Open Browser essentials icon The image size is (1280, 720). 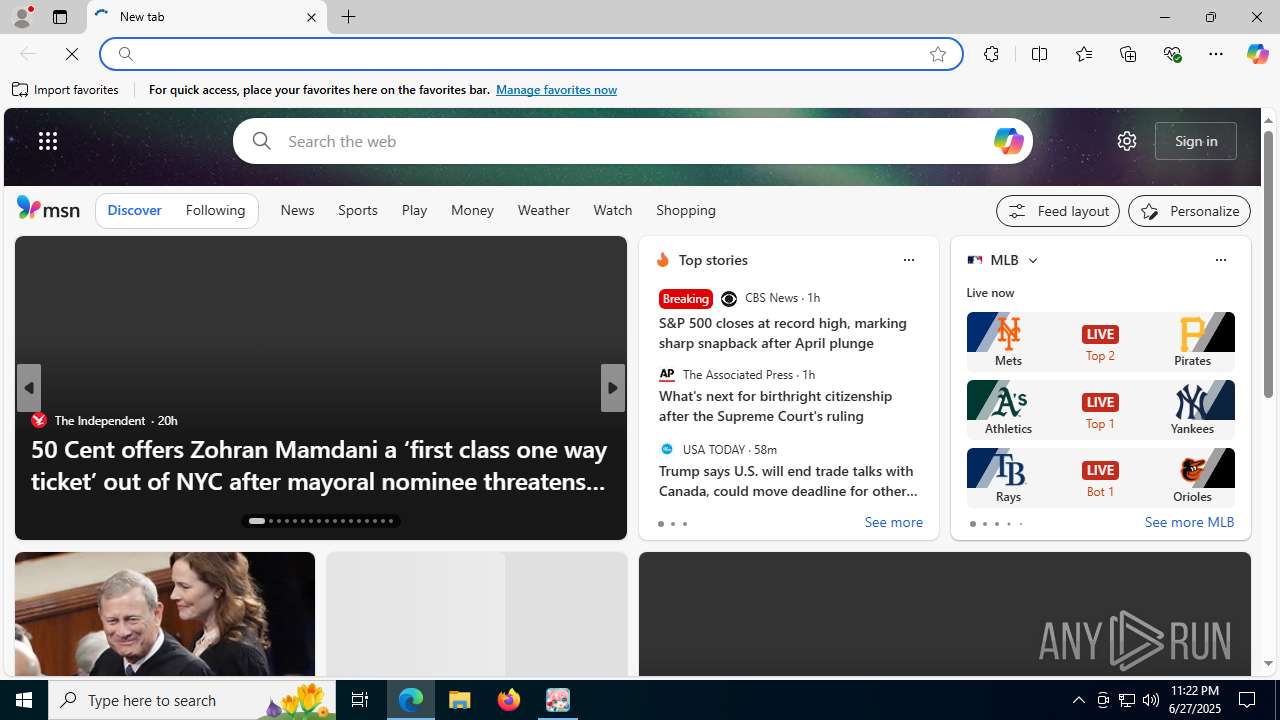click(1172, 54)
